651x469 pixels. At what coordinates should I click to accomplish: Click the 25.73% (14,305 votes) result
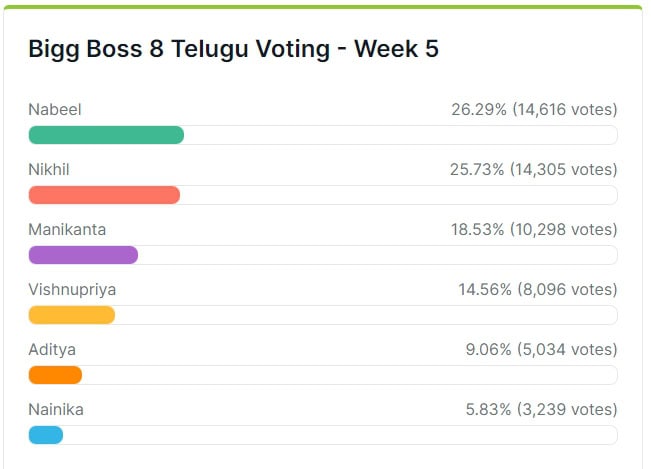533,170
